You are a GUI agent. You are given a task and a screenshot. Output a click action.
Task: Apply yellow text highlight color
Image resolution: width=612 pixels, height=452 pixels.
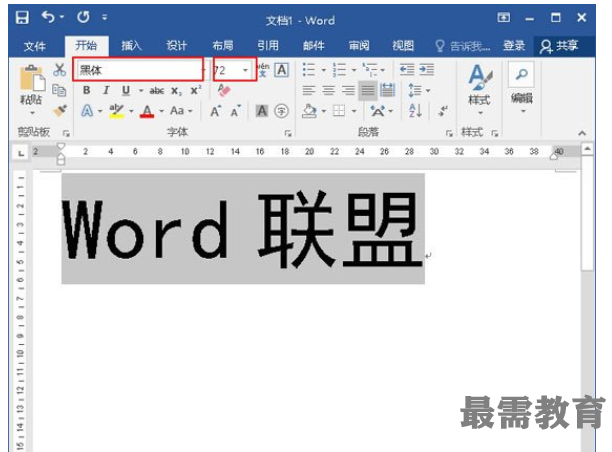116,111
